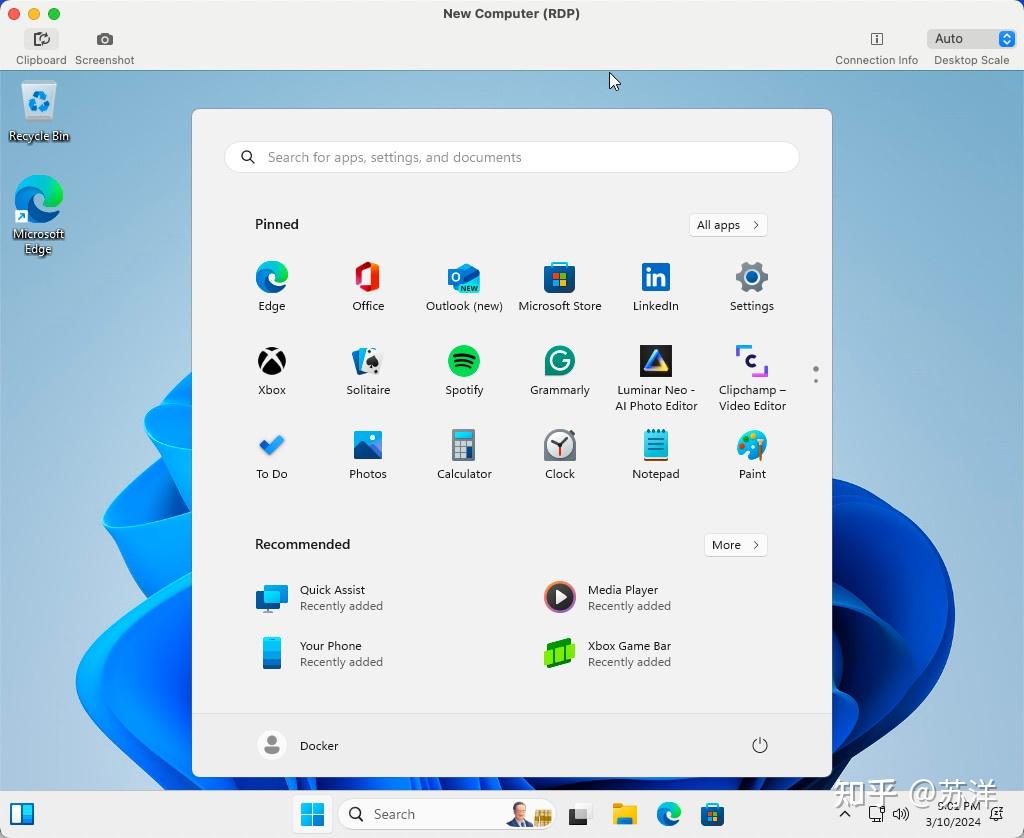Open Luminar Neo AI Photo Editor
1024x838 pixels.
point(656,378)
